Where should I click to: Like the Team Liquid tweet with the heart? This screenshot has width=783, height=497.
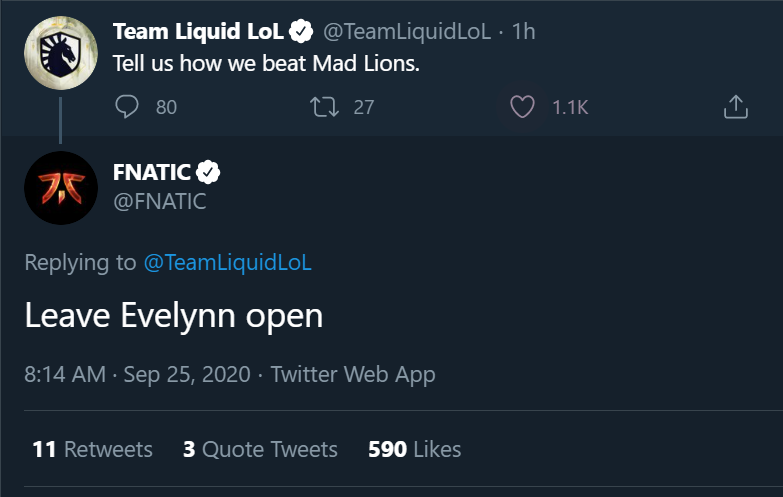pos(522,107)
